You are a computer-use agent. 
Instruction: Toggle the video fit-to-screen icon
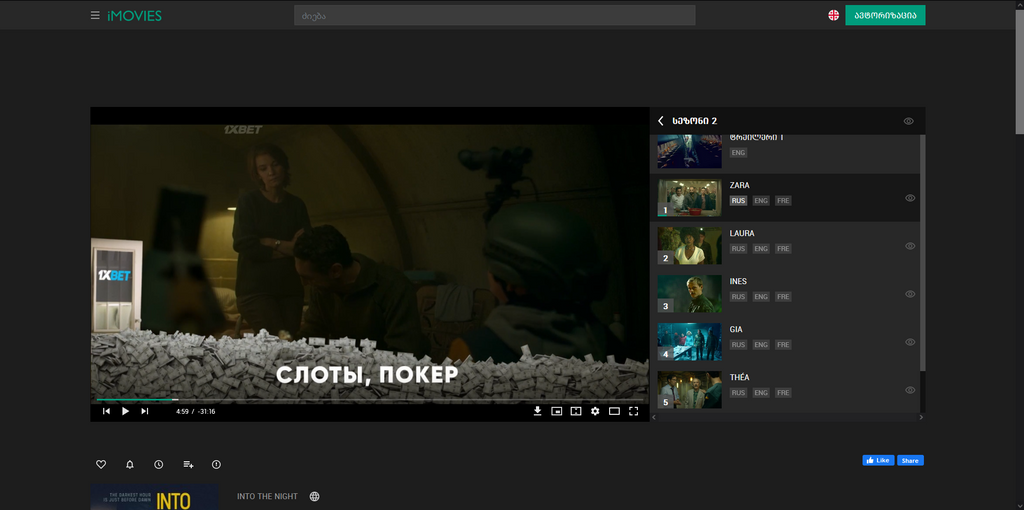tap(575, 411)
